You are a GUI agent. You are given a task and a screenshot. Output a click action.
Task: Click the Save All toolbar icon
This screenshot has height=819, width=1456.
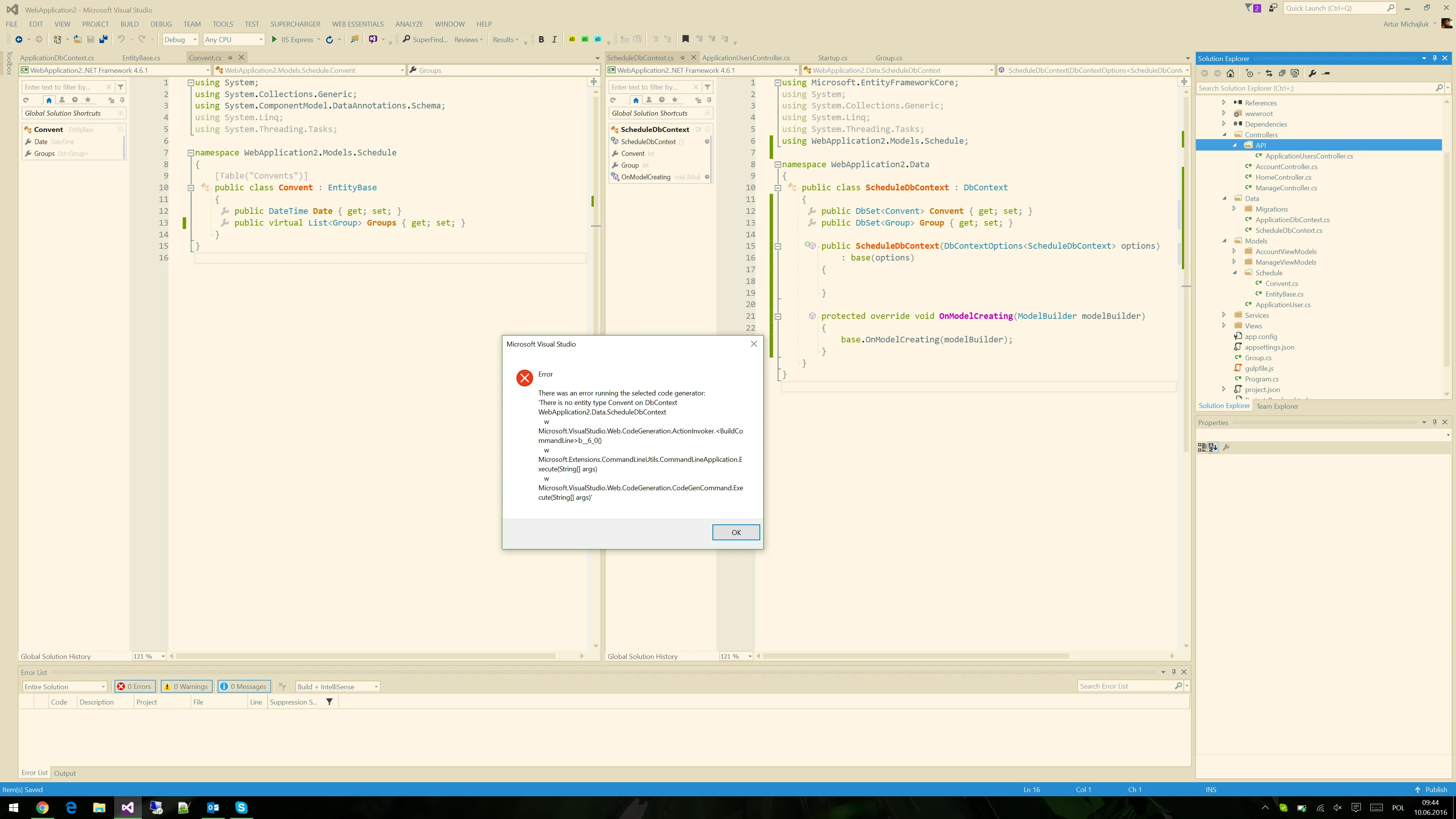coord(104,39)
